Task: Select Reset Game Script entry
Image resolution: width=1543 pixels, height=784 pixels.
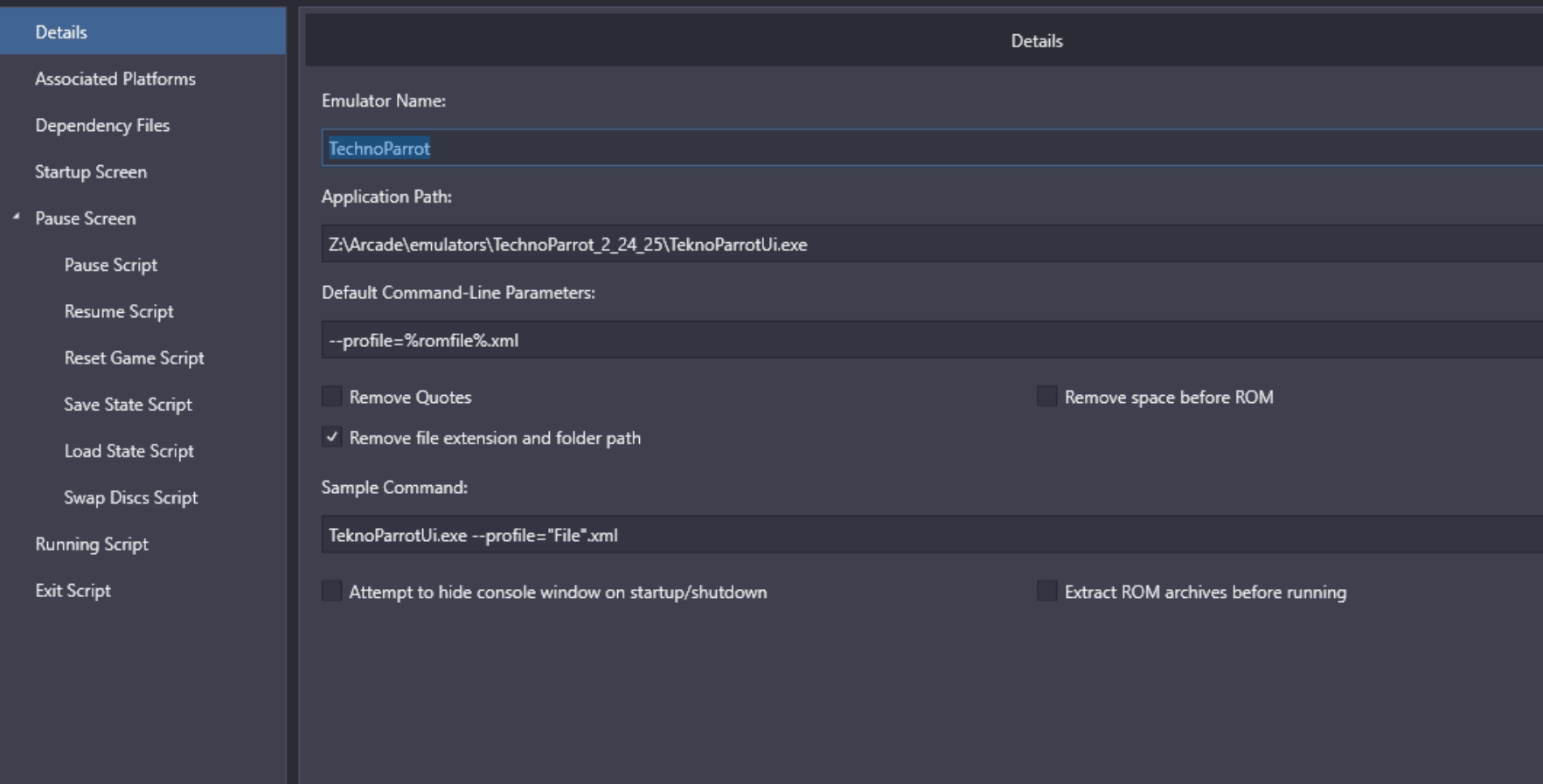Action: pos(134,357)
